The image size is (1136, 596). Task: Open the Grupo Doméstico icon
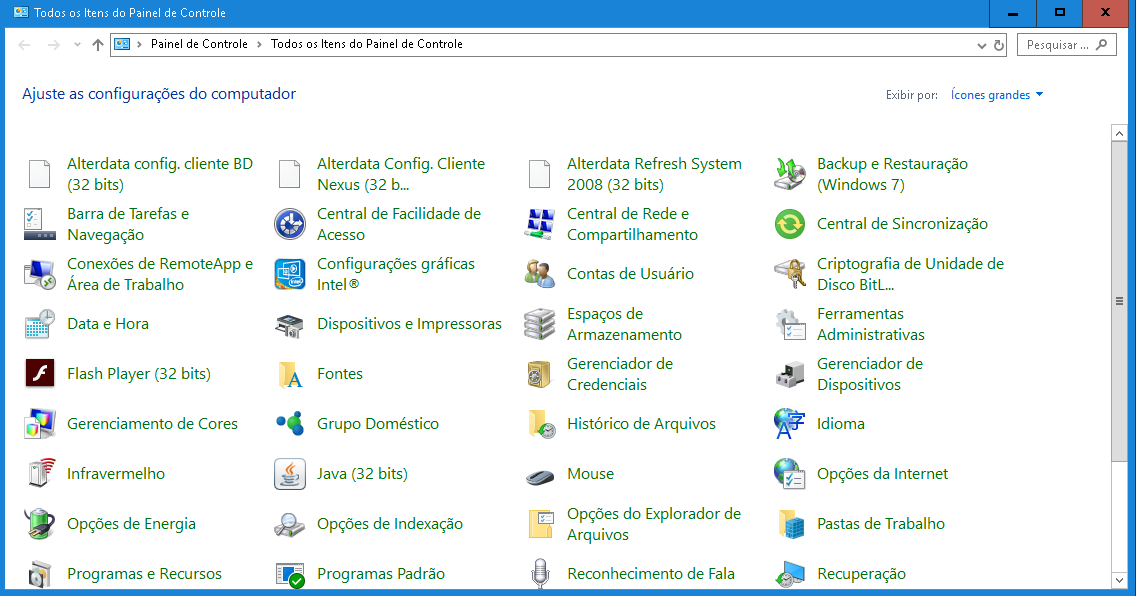coord(290,424)
